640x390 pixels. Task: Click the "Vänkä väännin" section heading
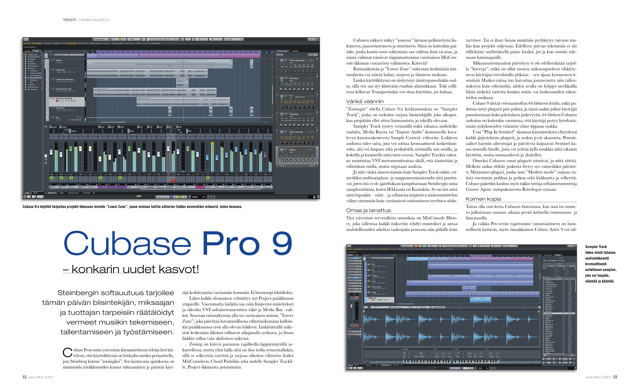point(364,101)
